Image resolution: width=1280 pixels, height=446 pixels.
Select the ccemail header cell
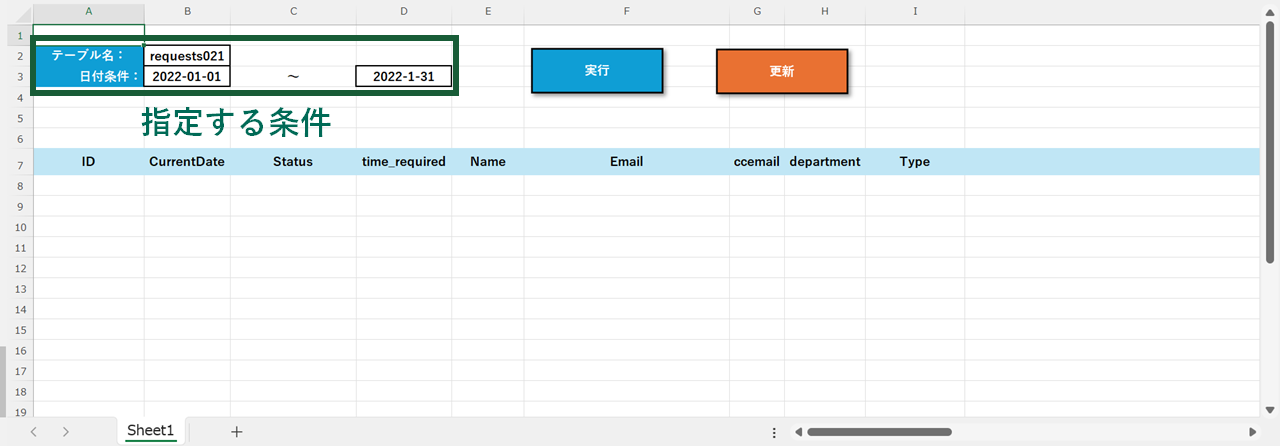pyautogui.click(x=756, y=161)
